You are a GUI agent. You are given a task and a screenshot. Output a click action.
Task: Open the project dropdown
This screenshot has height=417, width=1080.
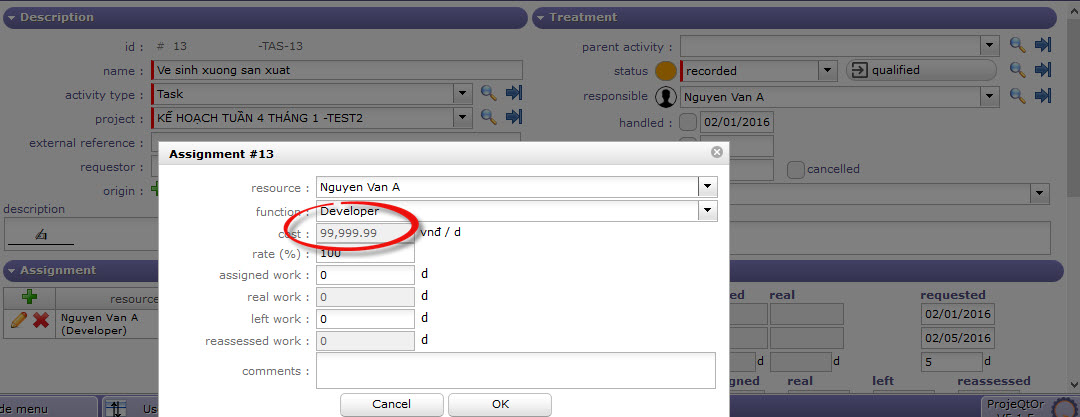point(464,118)
